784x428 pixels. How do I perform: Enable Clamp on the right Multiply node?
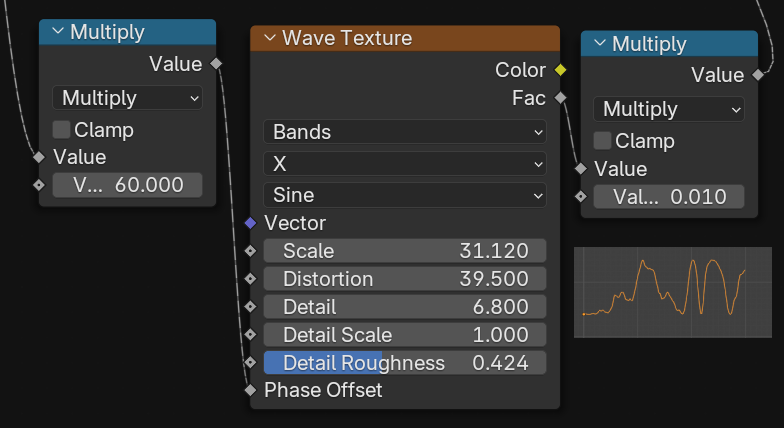point(602,141)
